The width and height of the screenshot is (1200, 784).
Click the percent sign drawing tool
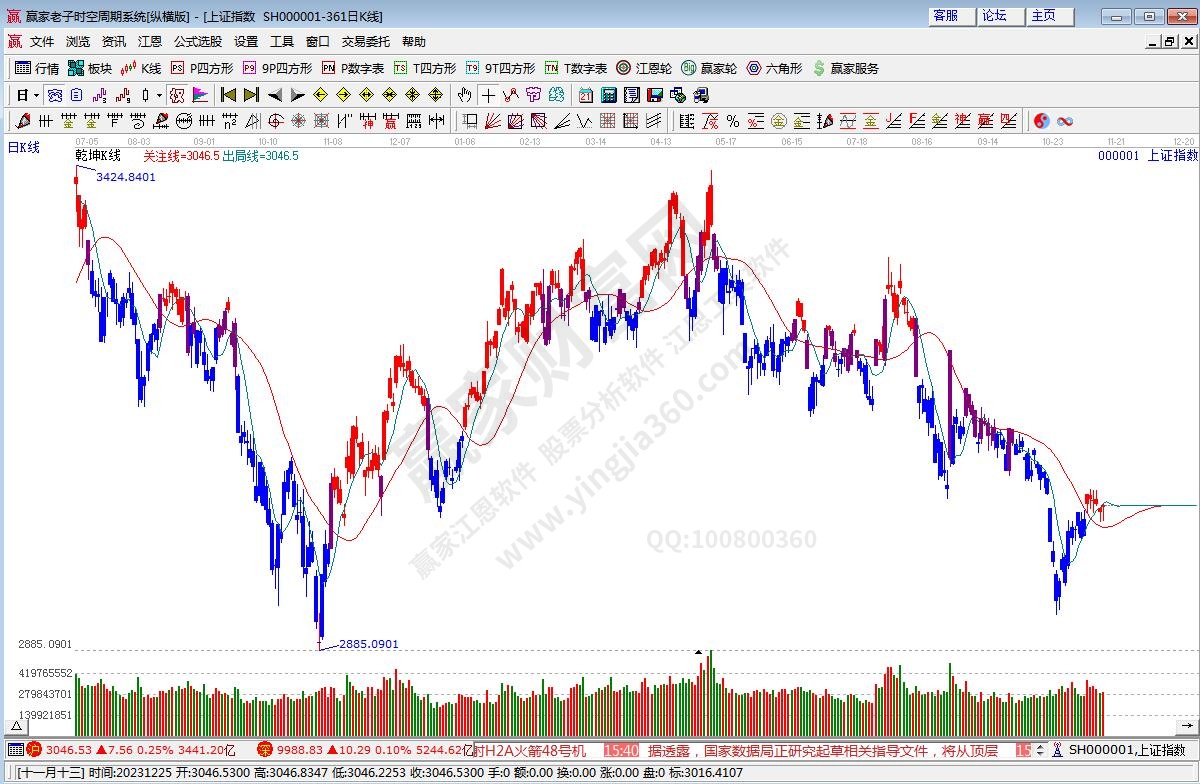coord(732,121)
